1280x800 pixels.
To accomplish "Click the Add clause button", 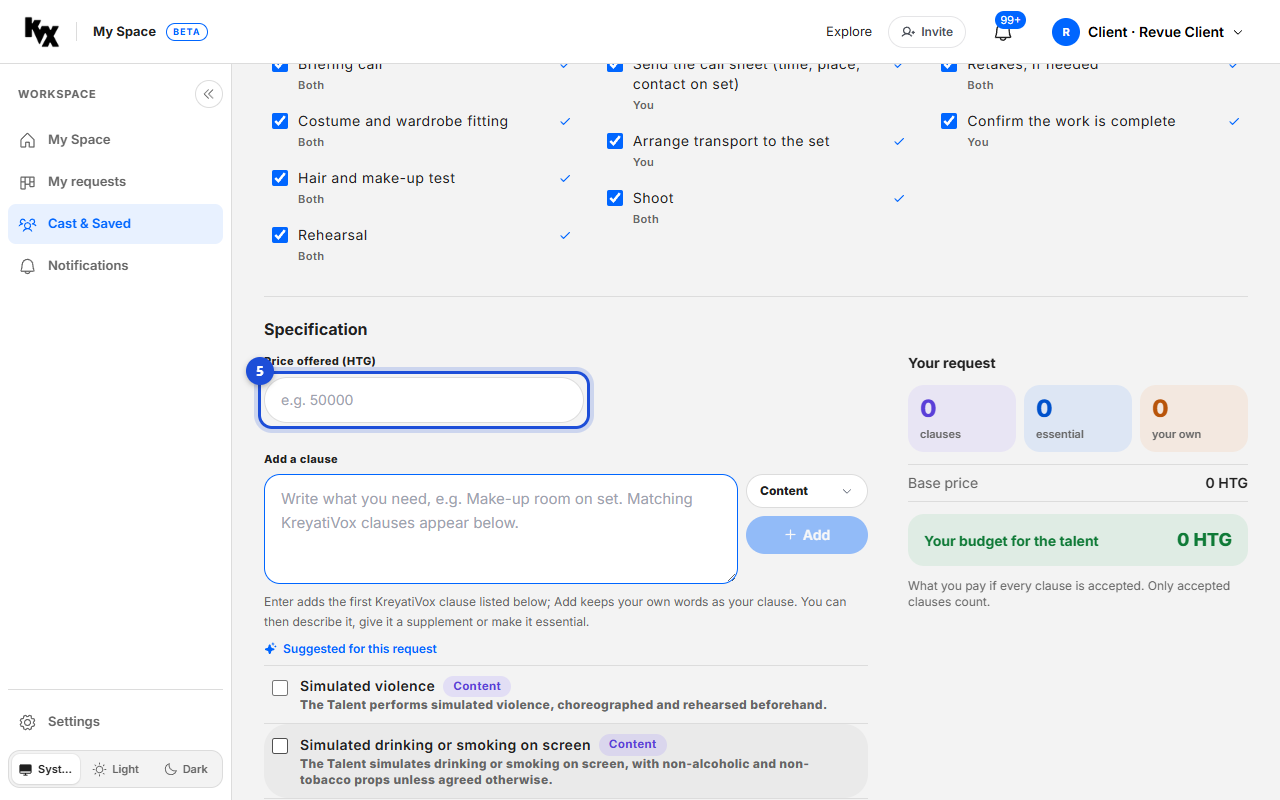I will (x=807, y=535).
